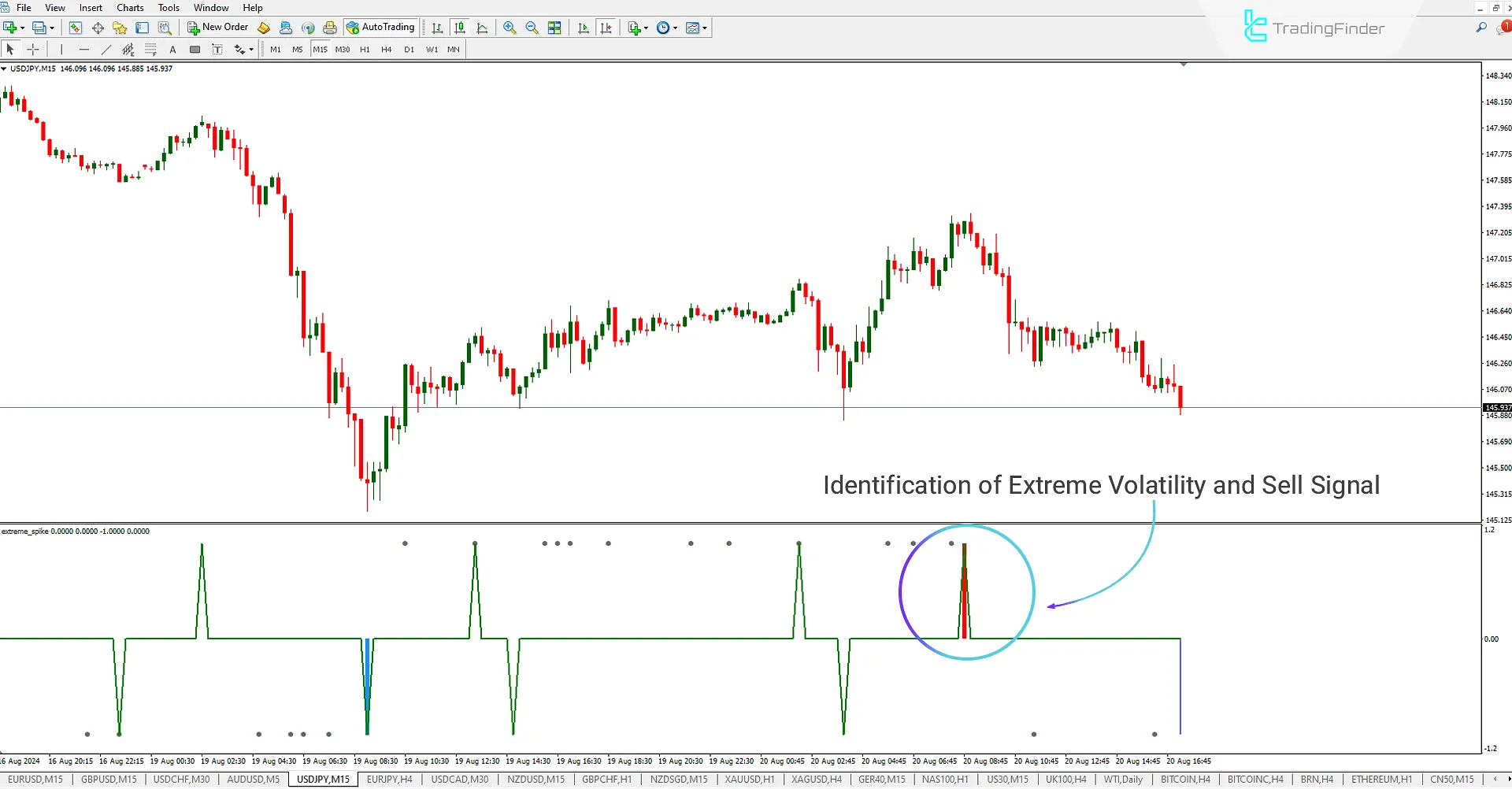This screenshot has width=1512, height=789.
Task: Select the Crosshair cursor tool
Action: coord(33,50)
